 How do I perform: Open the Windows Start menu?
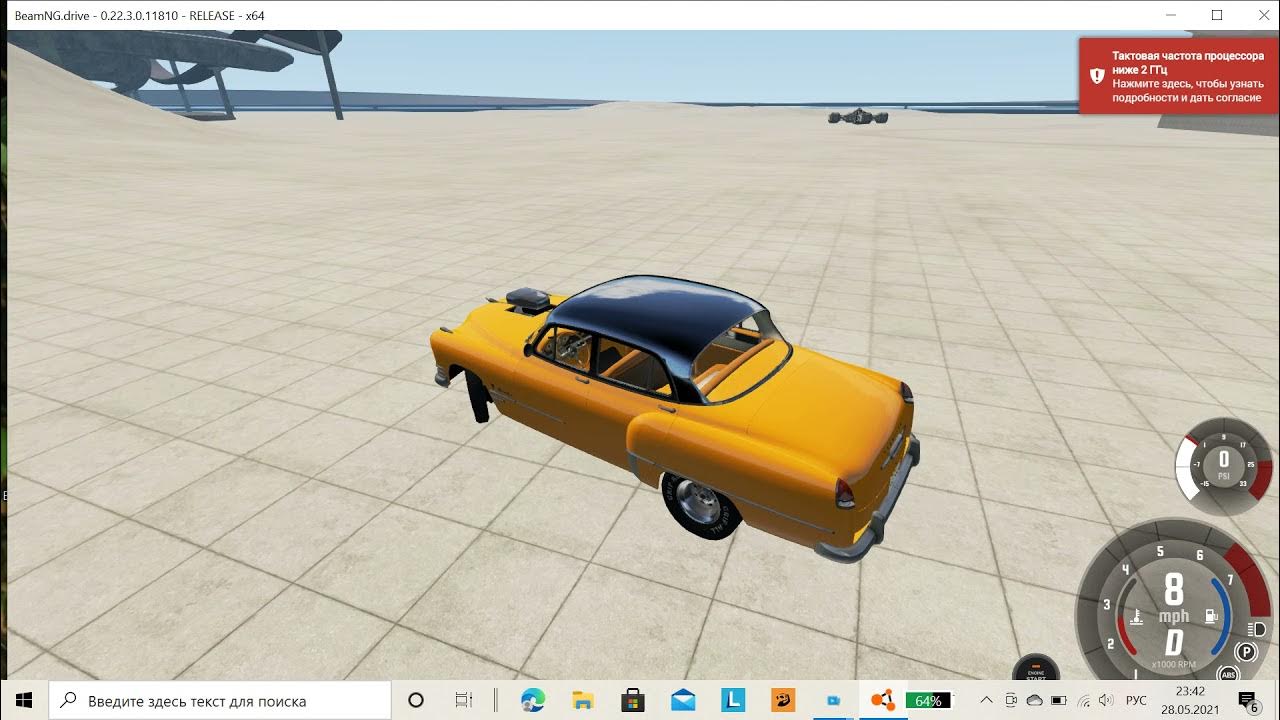coord(24,700)
